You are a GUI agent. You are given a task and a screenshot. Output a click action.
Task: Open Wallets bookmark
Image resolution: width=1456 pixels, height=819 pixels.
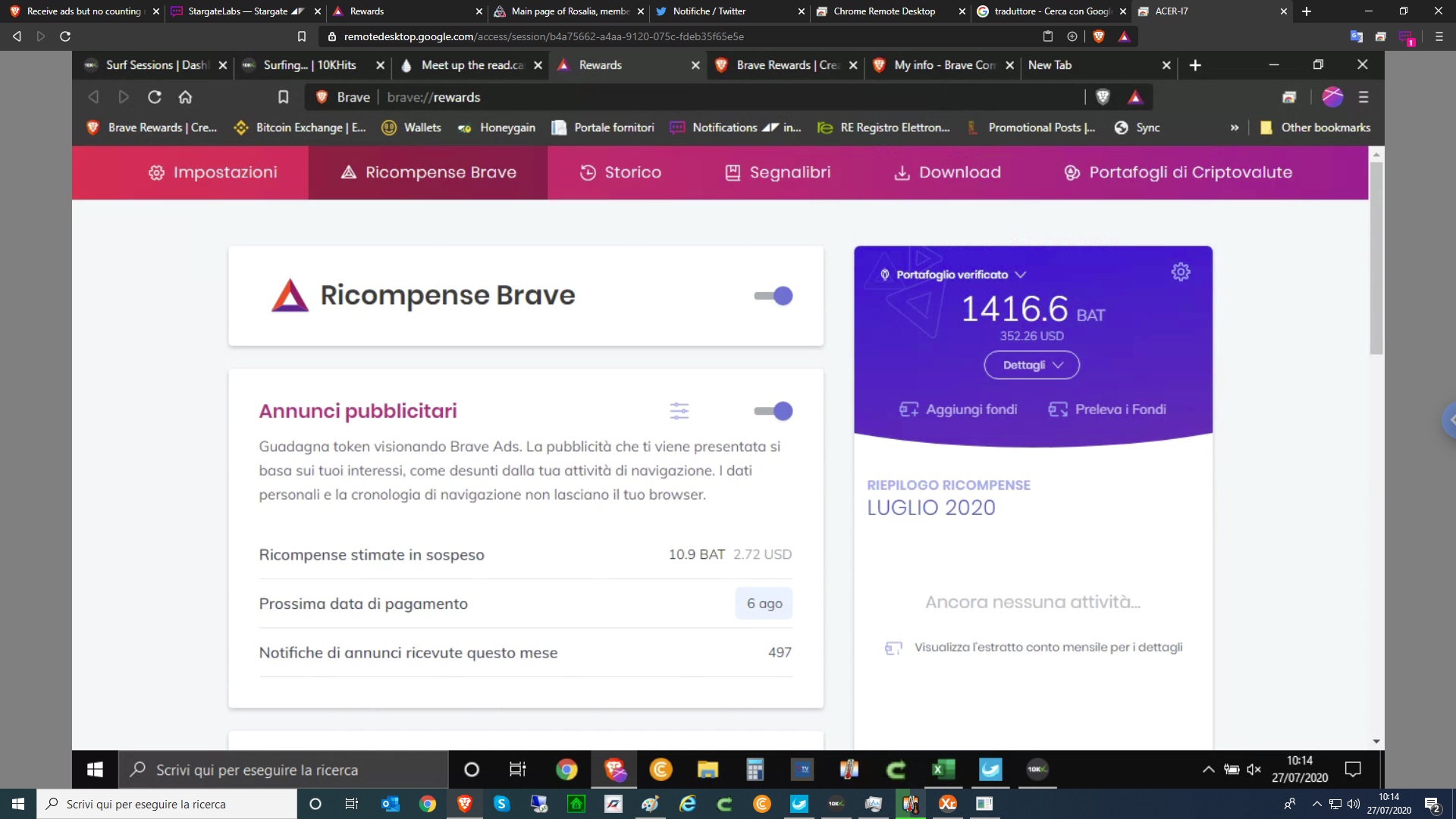[412, 127]
